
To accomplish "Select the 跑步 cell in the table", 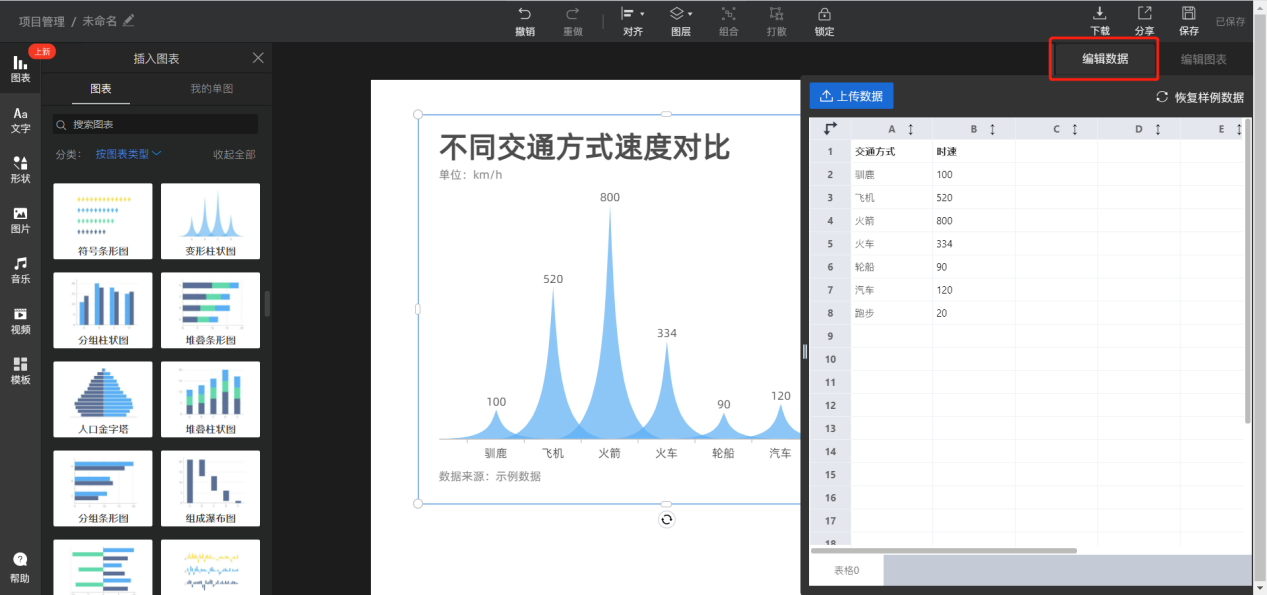I will (x=892, y=313).
